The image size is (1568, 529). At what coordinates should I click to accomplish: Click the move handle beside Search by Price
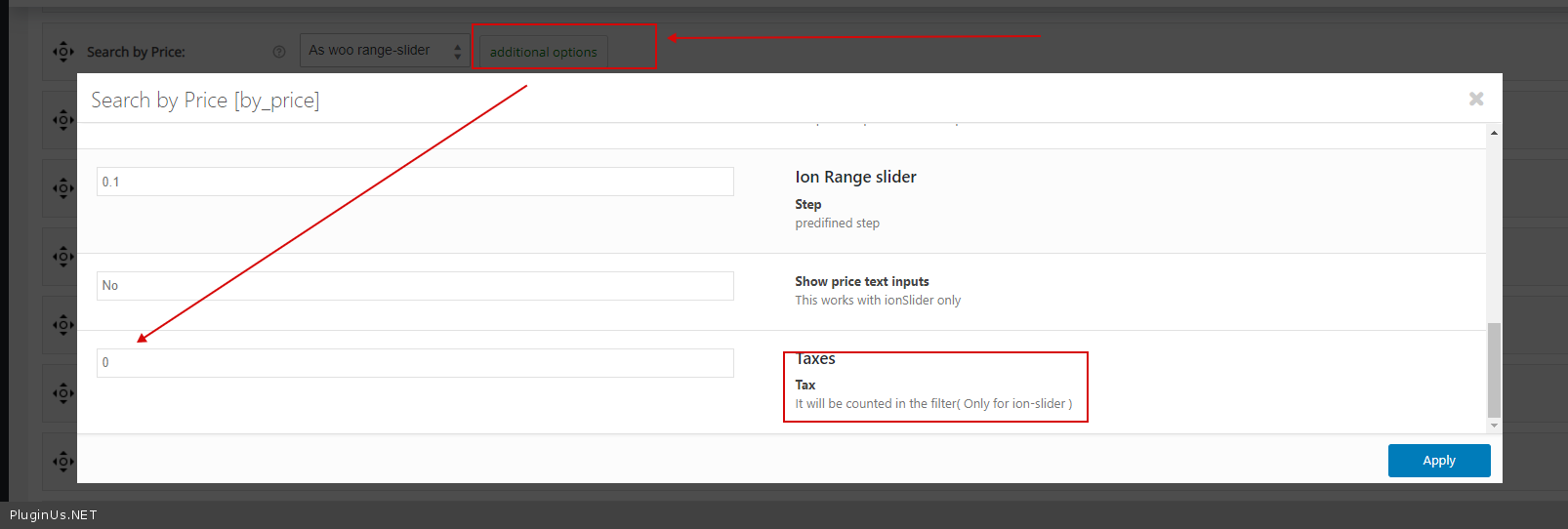63,52
